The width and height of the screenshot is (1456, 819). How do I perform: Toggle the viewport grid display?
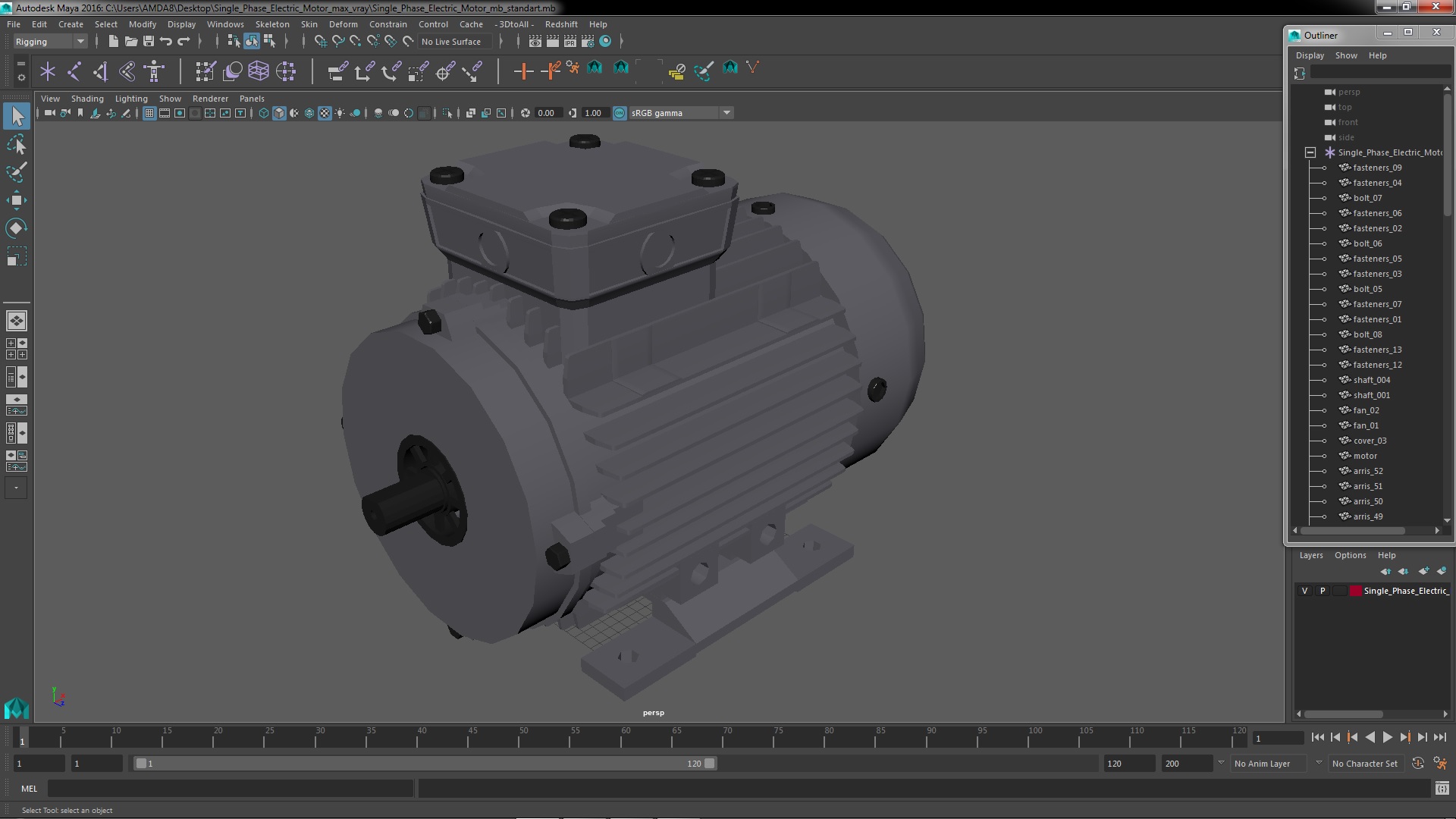tap(149, 113)
